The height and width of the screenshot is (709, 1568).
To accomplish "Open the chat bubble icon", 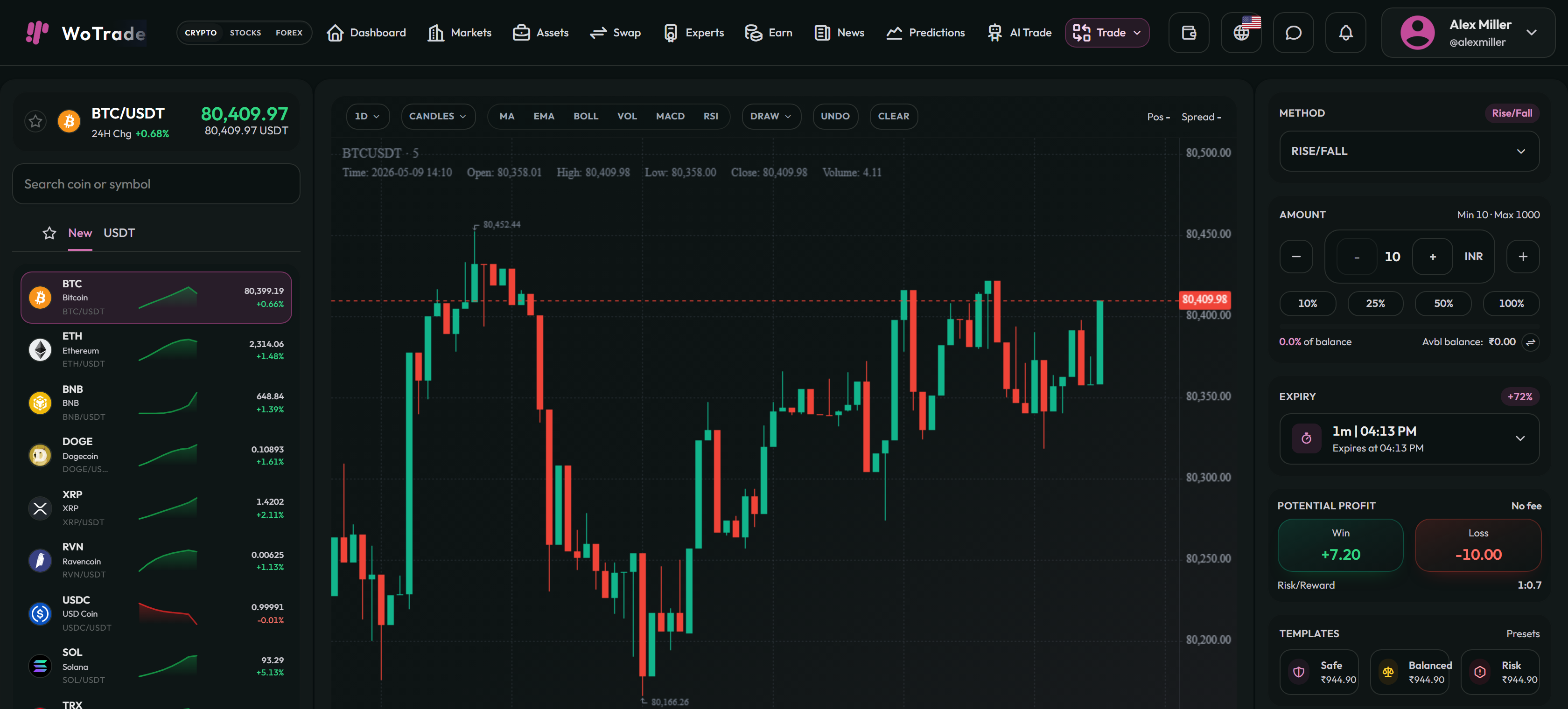I will pos(1293,33).
